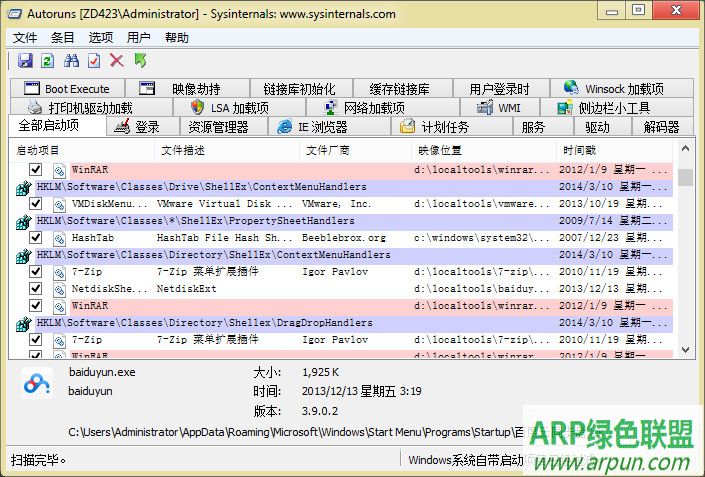
Task: Uncheck WinRAR below NetdiskShe entry
Action: point(36,306)
